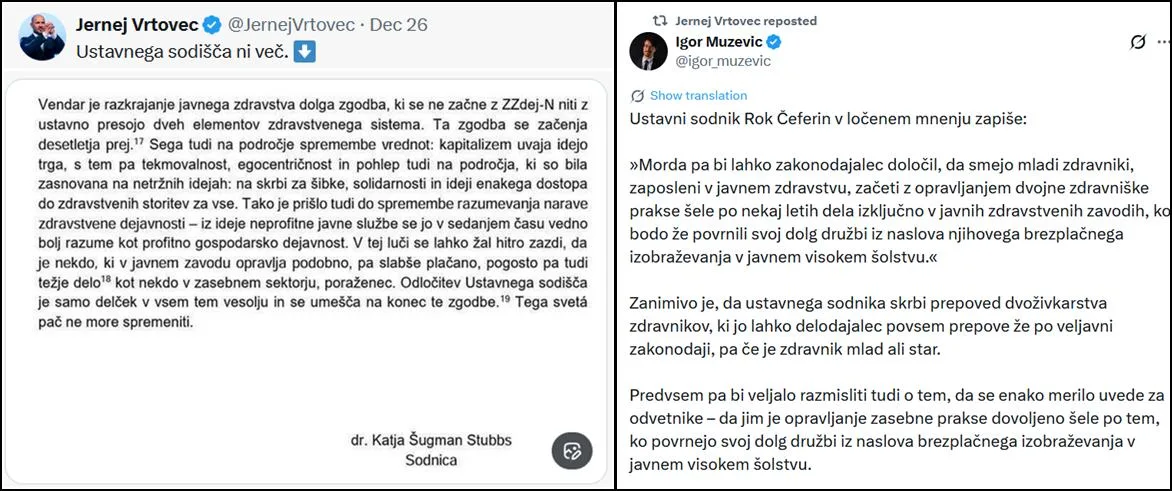This screenshot has width=1172, height=491.
Task: Click the Grok icon beside the more menu
Action: (x=1137, y=42)
